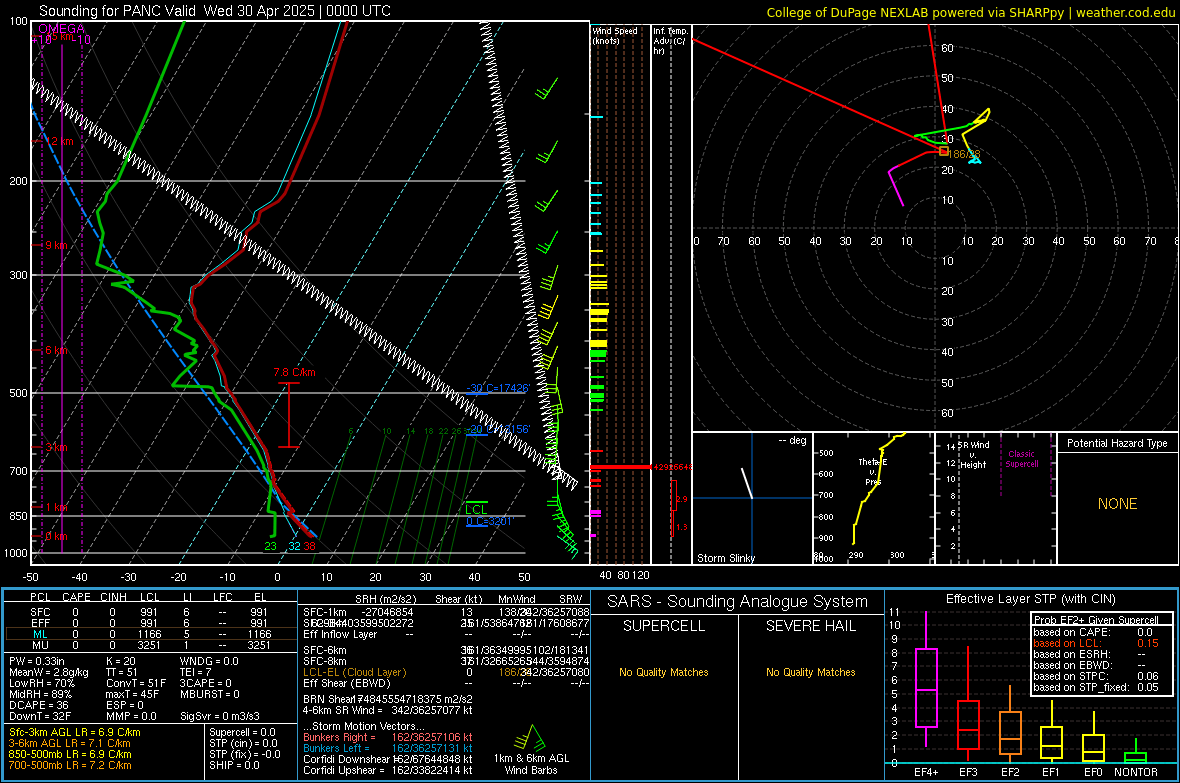This screenshot has height=783, width=1180.
Task: Click the 'Theta-E v. Pres' plot label
Action: [x=872, y=471]
